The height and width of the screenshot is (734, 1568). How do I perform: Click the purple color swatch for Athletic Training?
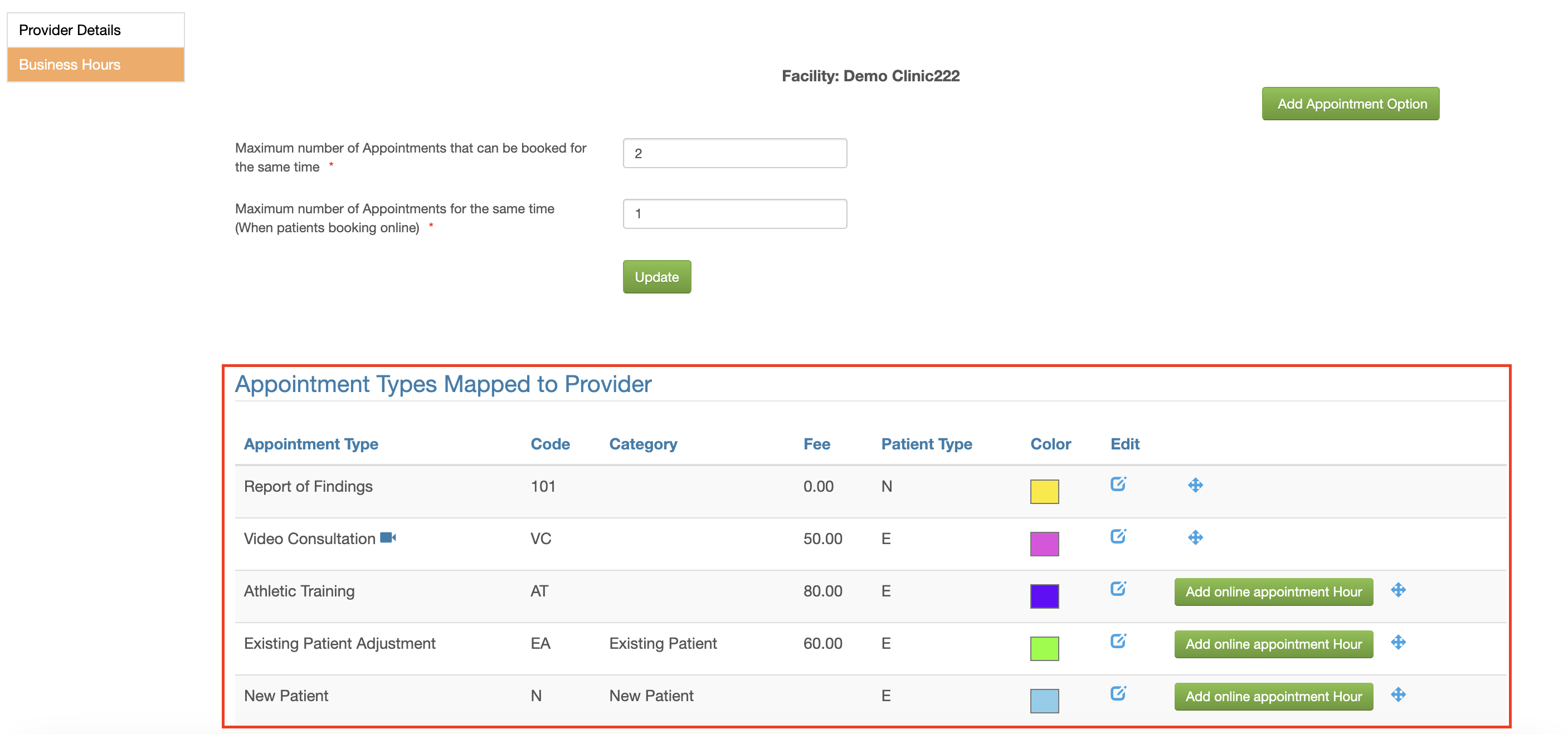tap(1044, 596)
